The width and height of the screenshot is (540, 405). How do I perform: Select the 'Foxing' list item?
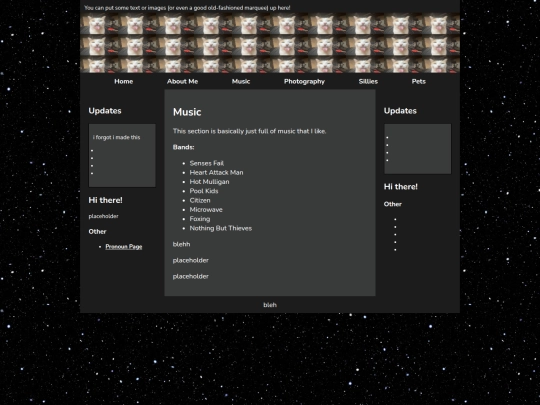pos(200,219)
